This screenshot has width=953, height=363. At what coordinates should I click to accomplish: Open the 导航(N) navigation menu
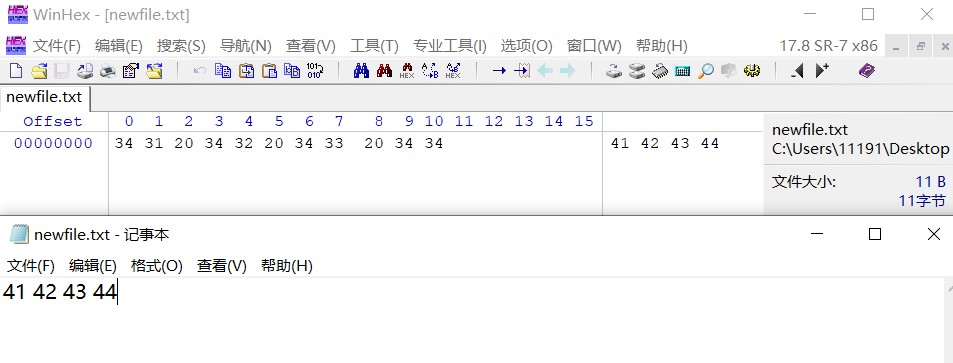coord(246,46)
